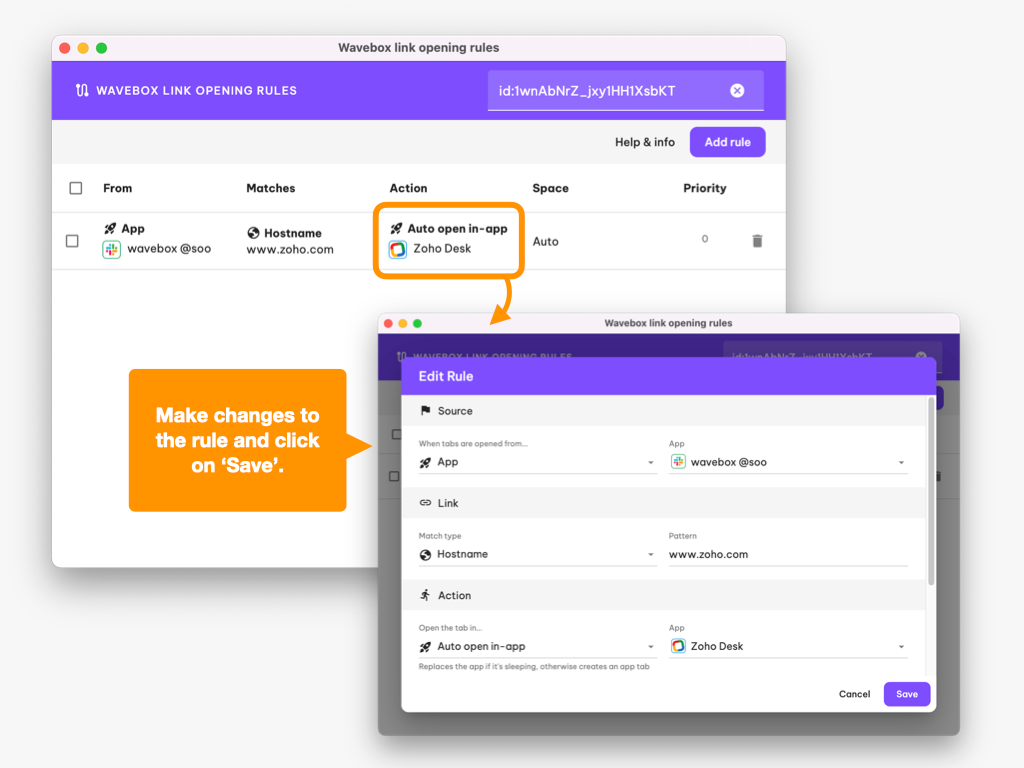Click the Zoho Desk icon in Edit Rule App field
Screen dimensions: 1024x768
[x=678, y=646]
